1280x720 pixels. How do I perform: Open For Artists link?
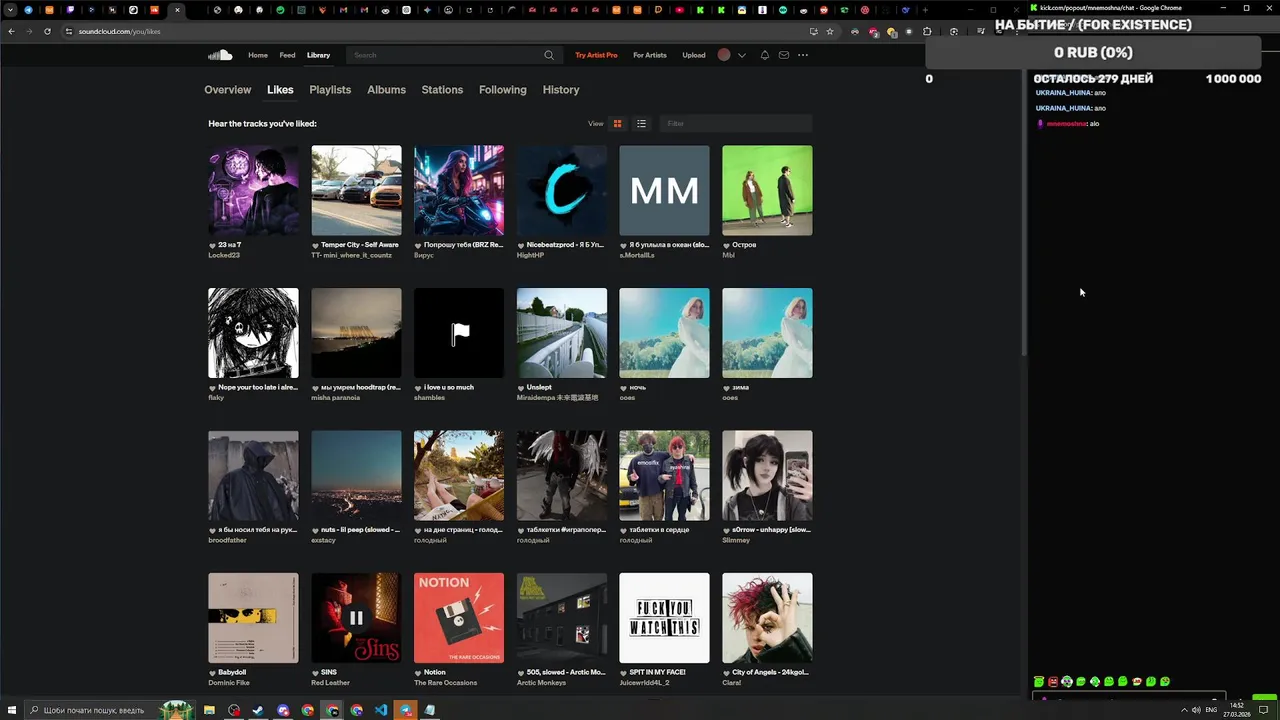[x=650, y=55]
